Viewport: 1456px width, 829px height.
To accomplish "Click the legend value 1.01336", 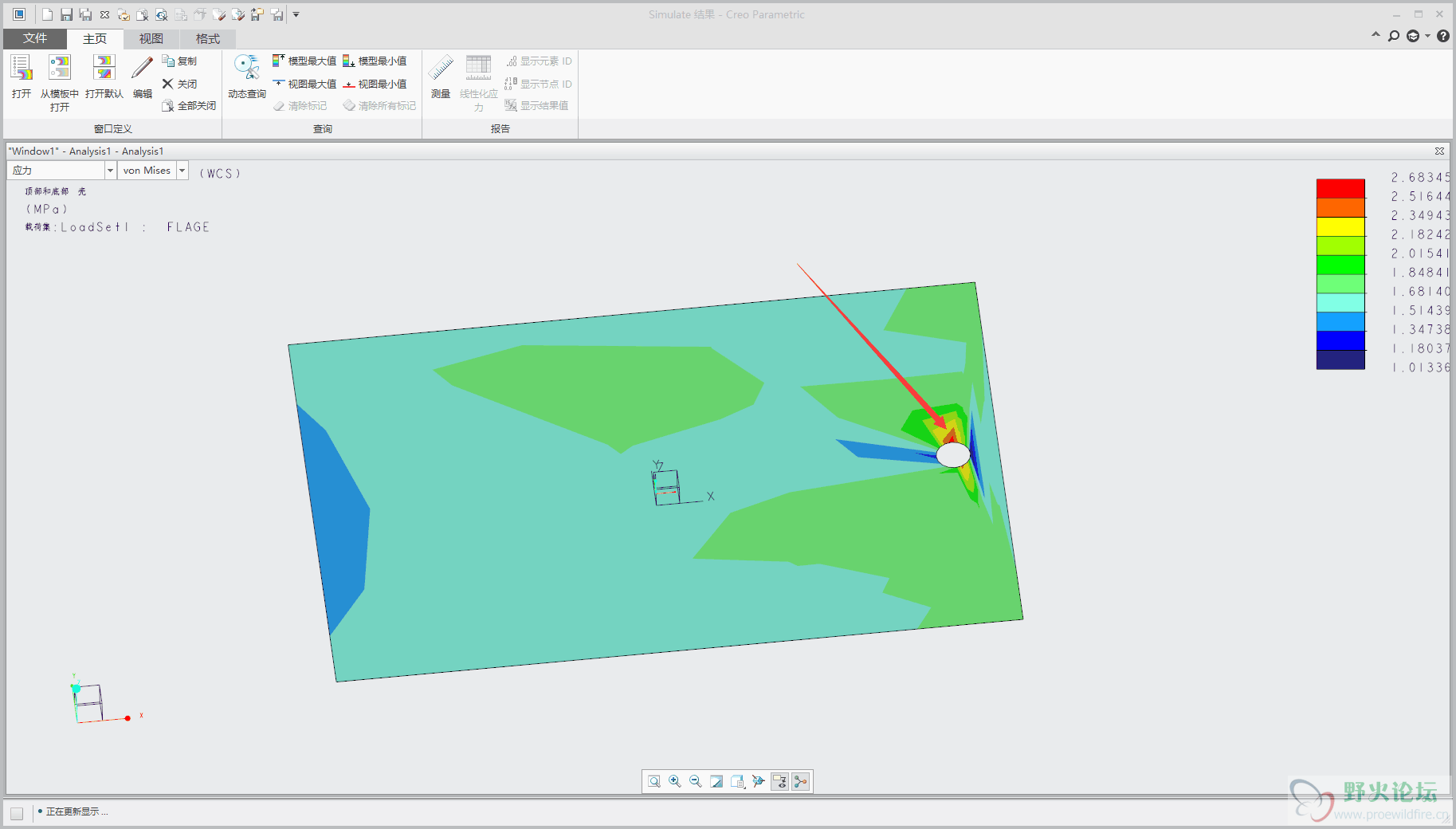I will click(1420, 367).
